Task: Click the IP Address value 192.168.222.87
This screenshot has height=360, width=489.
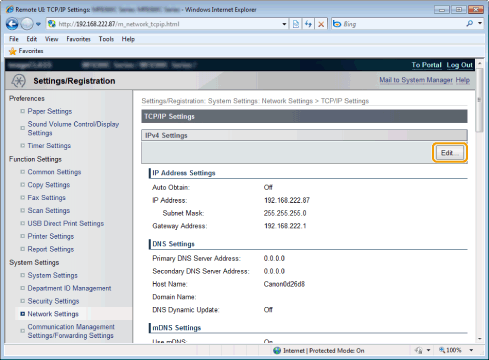Action: (x=287, y=200)
